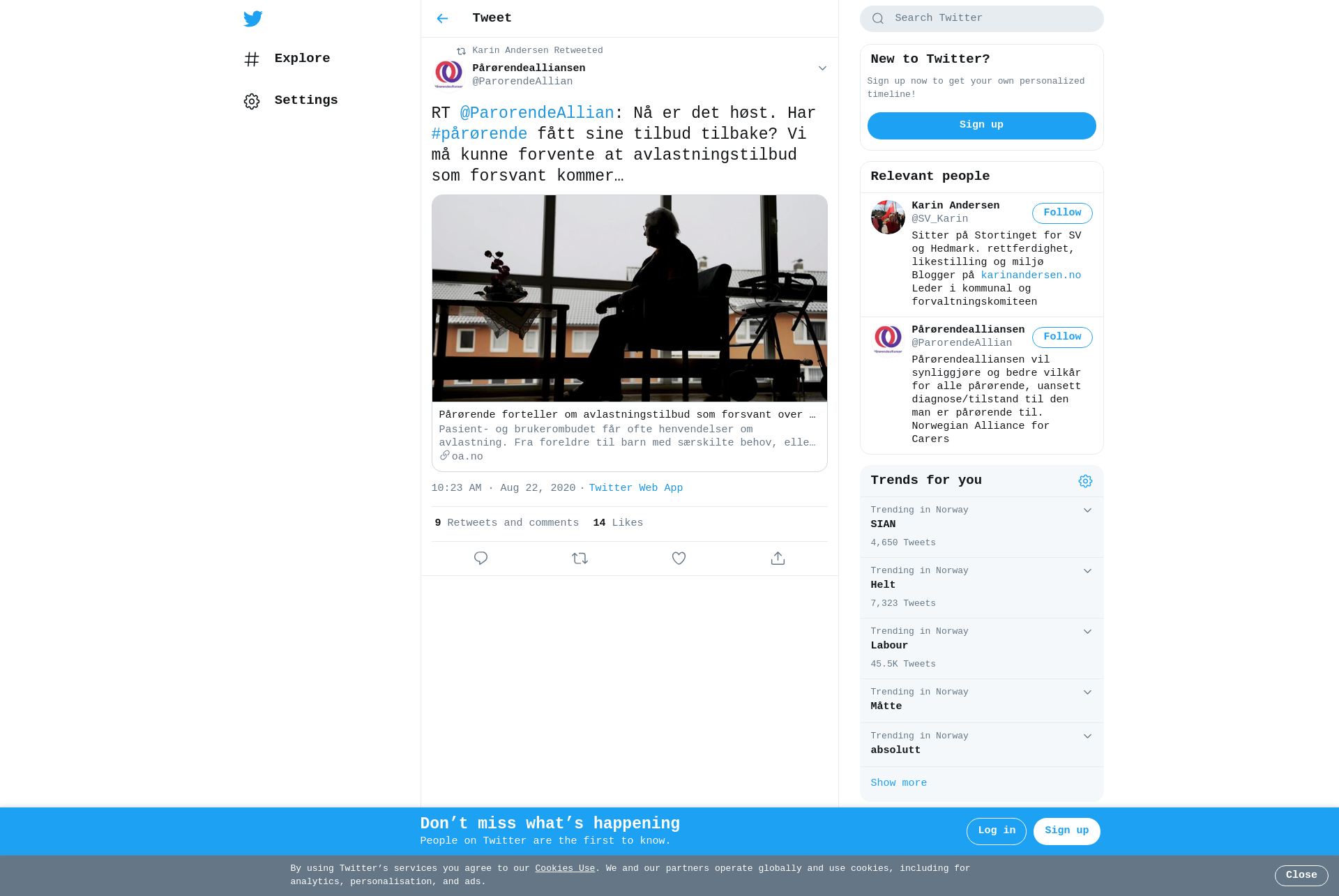
Task: Go back using the arrow icon
Action: pyautogui.click(x=442, y=19)
